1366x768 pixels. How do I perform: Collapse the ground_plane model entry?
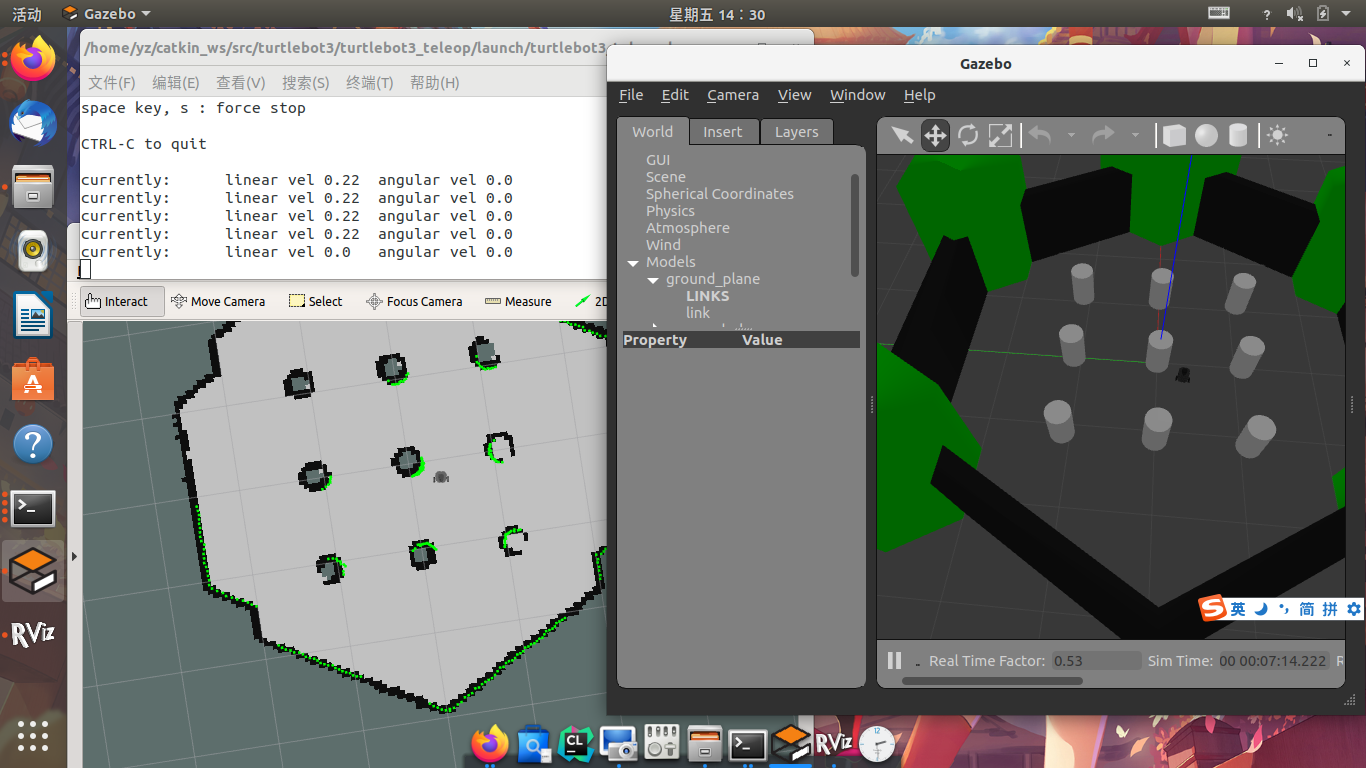coord(653,278)
